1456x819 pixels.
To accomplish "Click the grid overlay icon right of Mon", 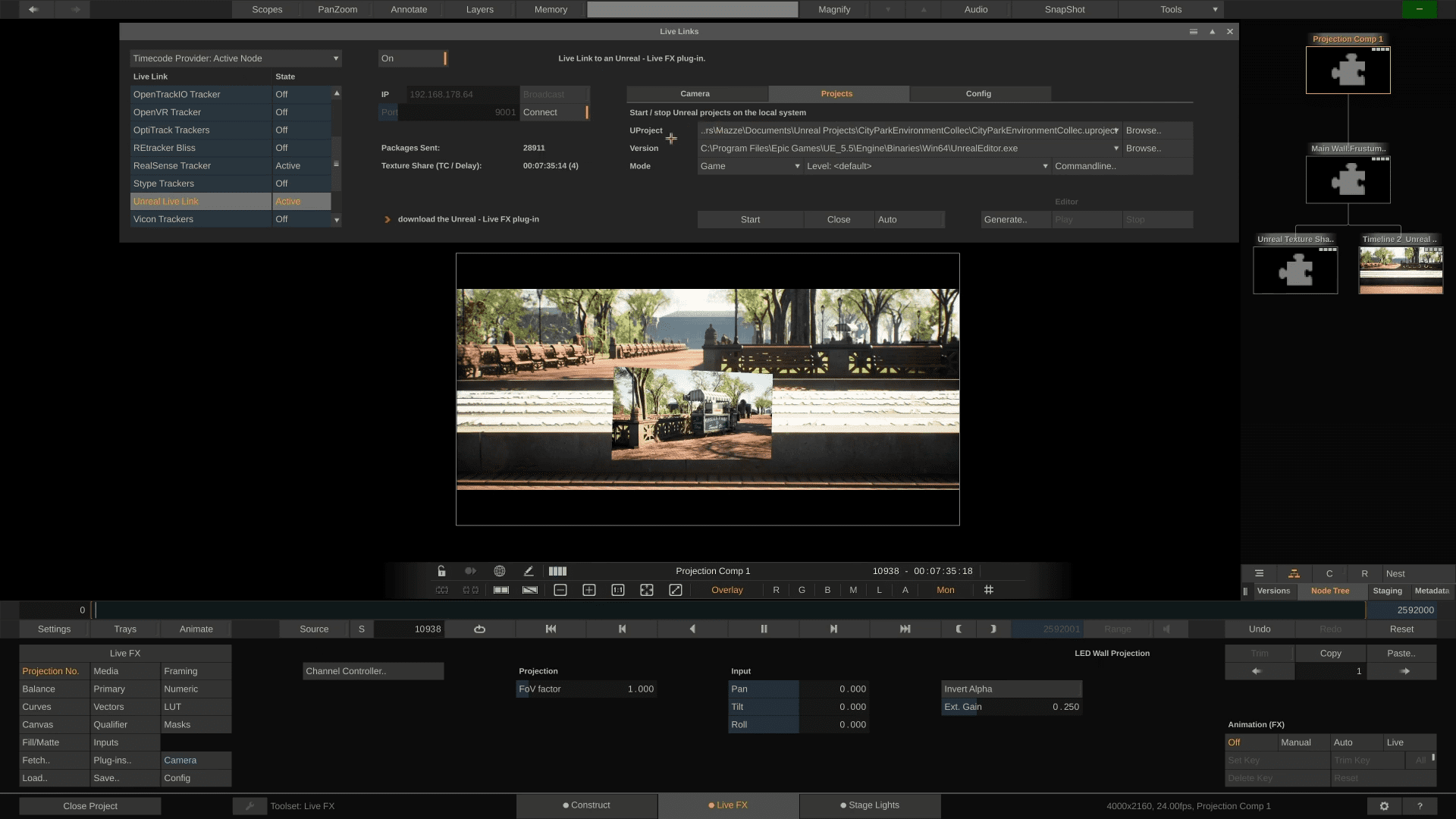I will 988,589.
